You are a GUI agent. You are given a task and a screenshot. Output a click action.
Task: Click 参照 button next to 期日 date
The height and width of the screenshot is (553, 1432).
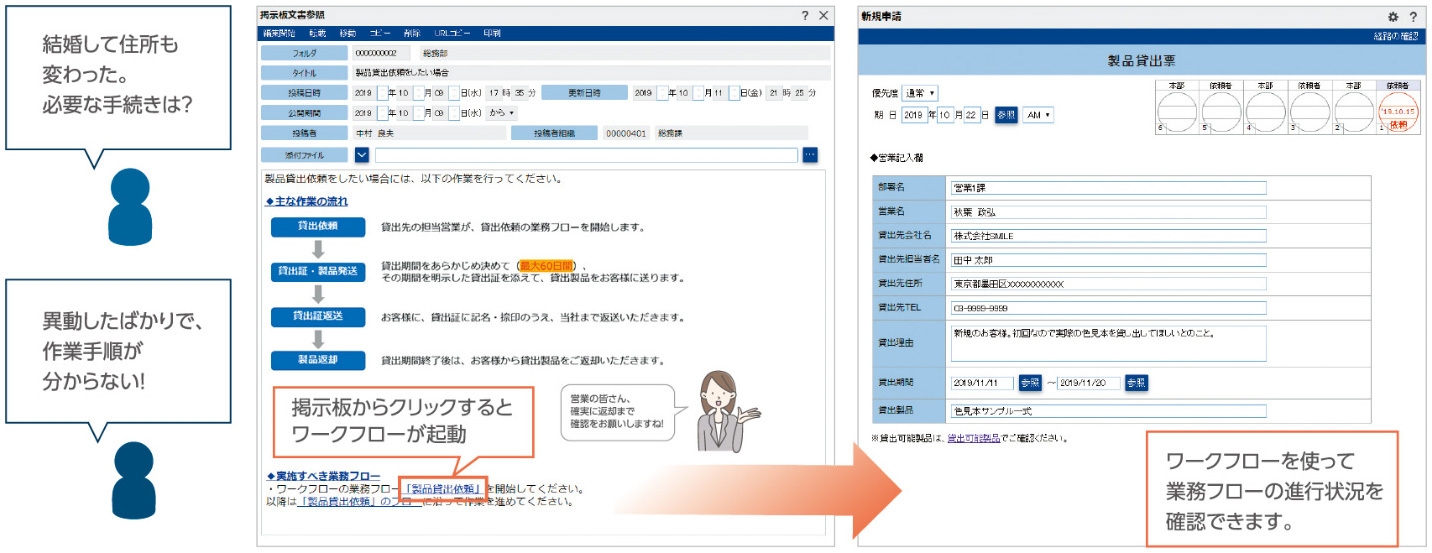1006,115
